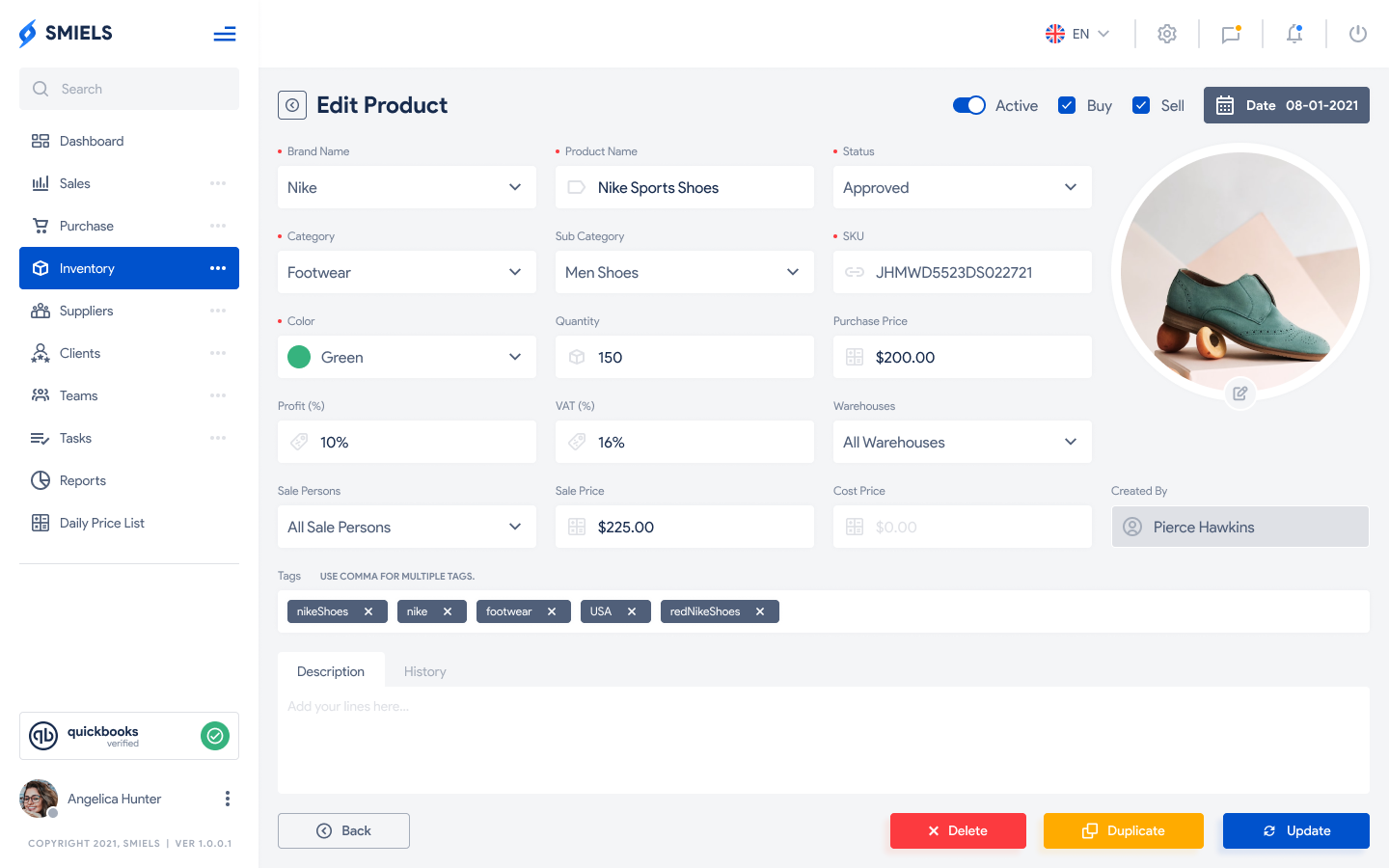The image size is (1389, 868).
Task: Open Status dropdown showing Approved
Action: click(x=963, y=187)
